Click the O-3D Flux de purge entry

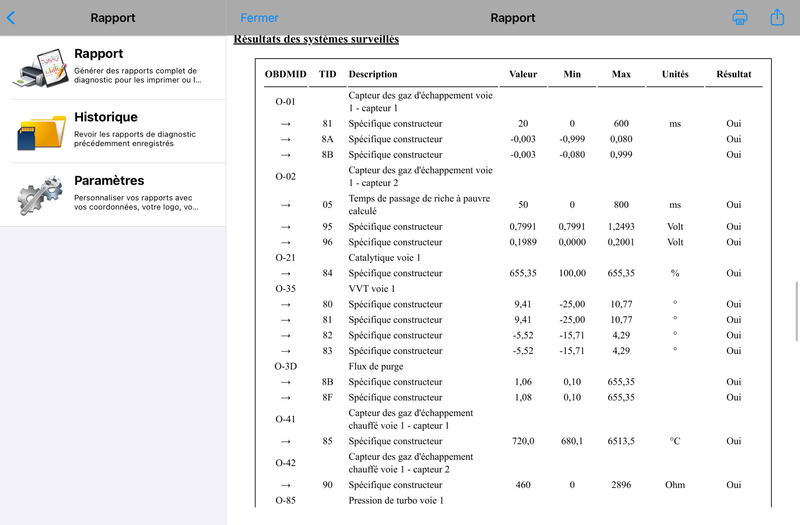tap(285, 366)
